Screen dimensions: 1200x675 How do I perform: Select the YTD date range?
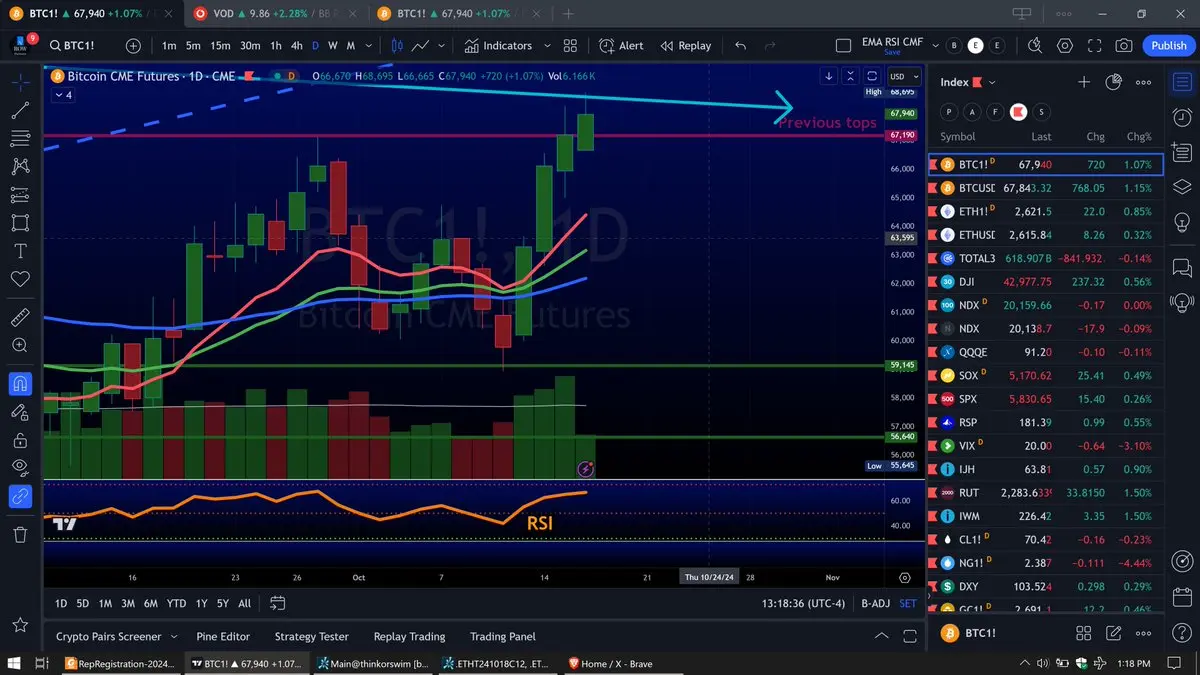(x=176, y=603)
